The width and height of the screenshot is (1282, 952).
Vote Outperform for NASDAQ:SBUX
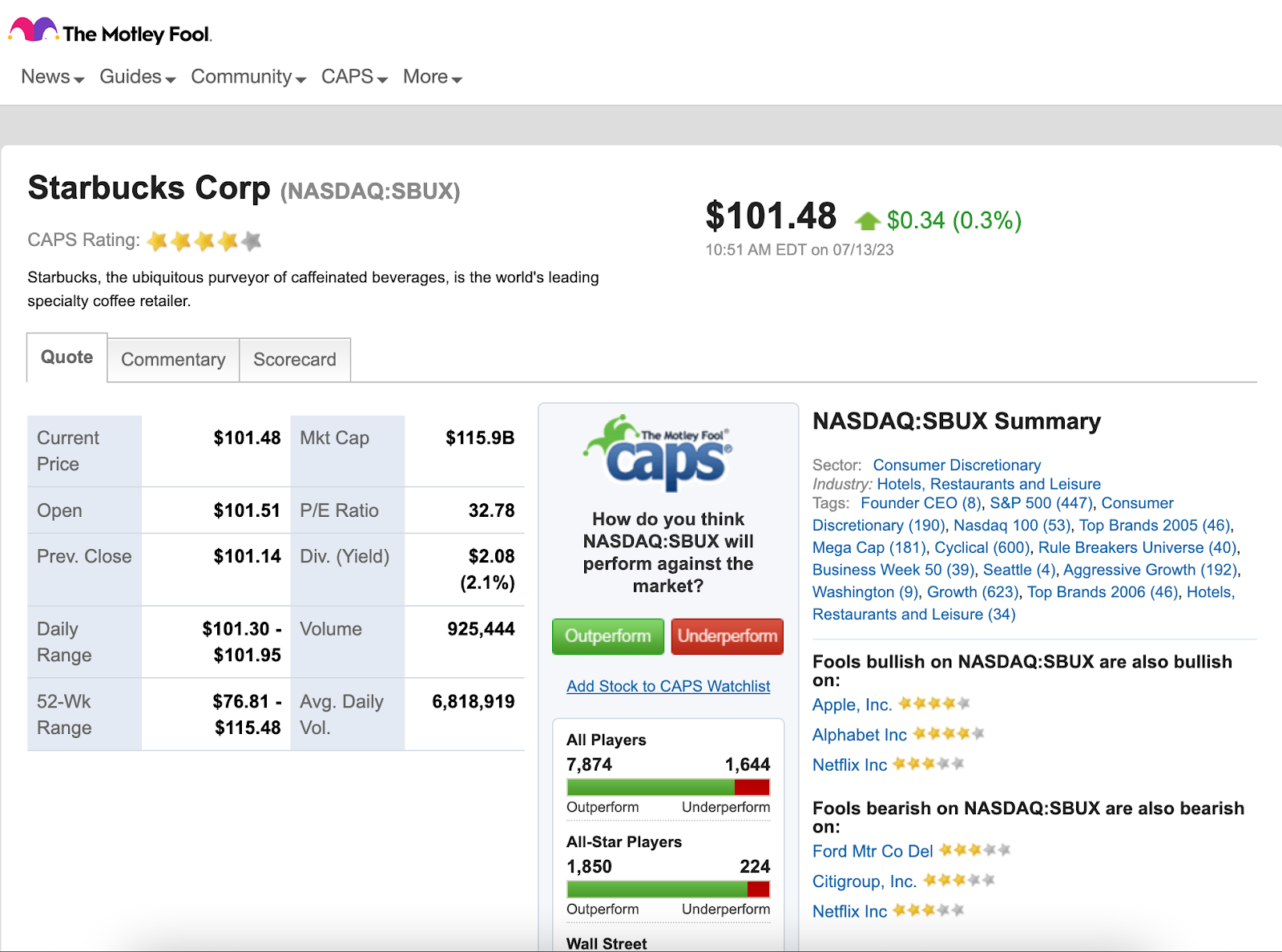(x=608, y=636)
